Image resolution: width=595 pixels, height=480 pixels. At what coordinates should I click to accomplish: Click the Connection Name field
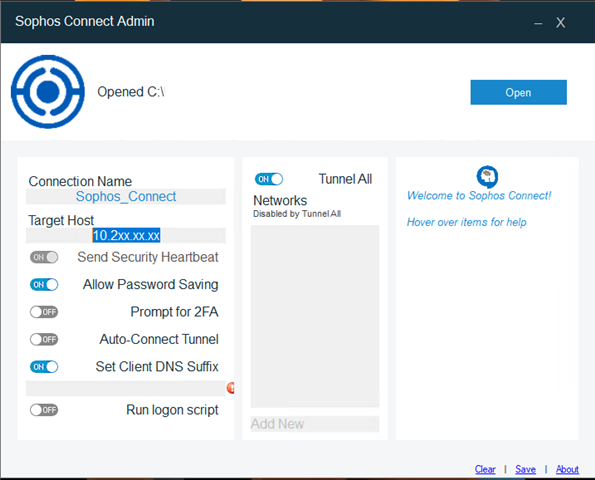pyautogui.click(x=126, y=197)
